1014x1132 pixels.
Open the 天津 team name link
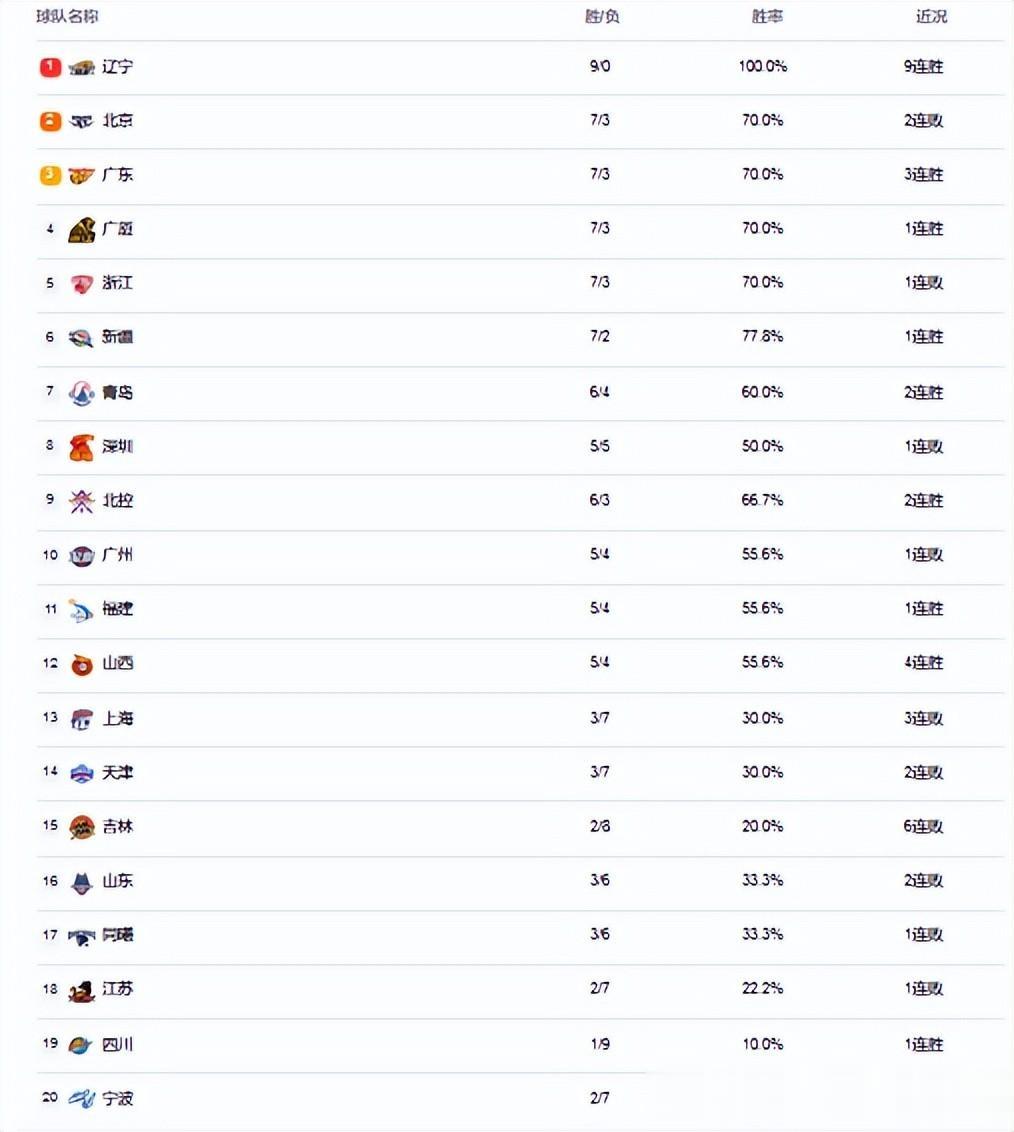coord(118,772)
